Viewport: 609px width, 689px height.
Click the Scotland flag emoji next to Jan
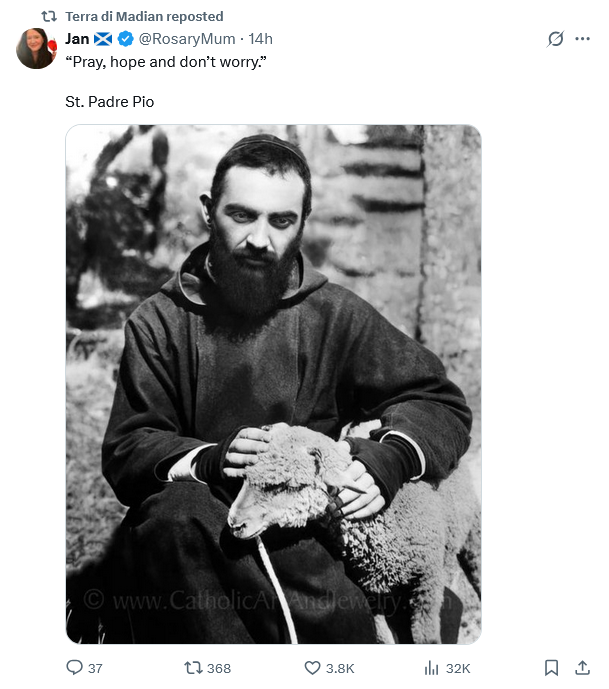click(x=103, y=39)
